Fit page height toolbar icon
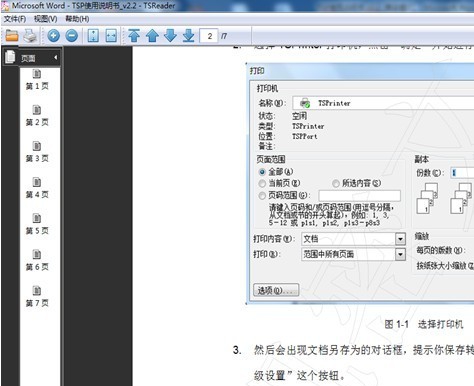The width and height of the screenshot is (474, 386). [93, 35]
